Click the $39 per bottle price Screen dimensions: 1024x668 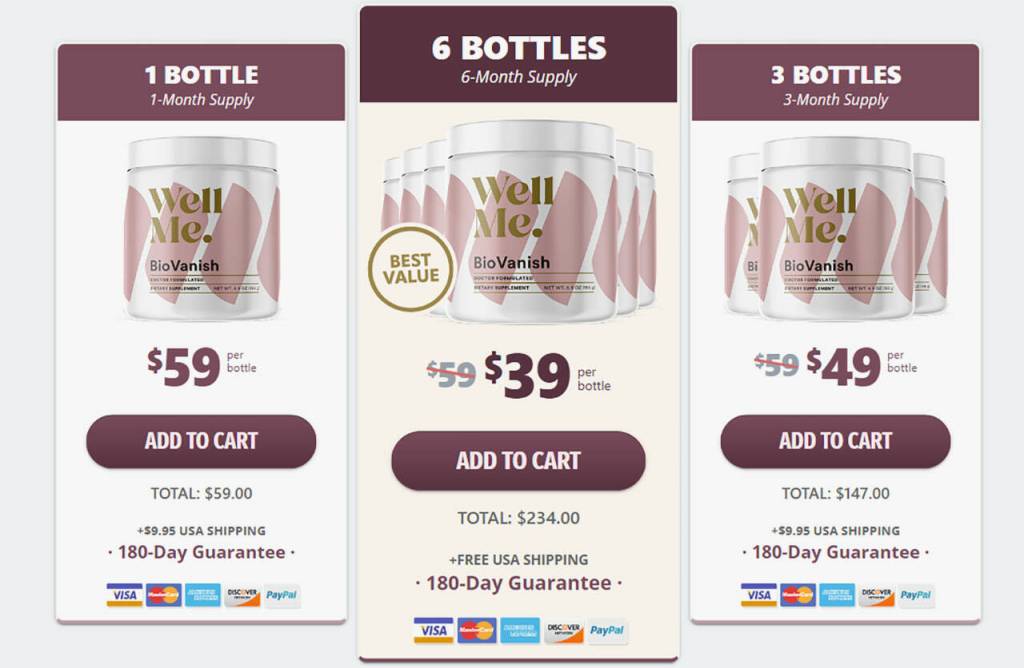pyautogui.click(x=527, y=374)
